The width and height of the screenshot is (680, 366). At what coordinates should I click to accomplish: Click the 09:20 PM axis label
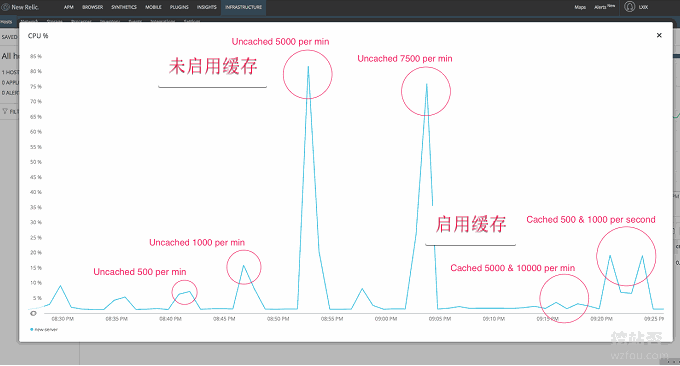[602, 319]
